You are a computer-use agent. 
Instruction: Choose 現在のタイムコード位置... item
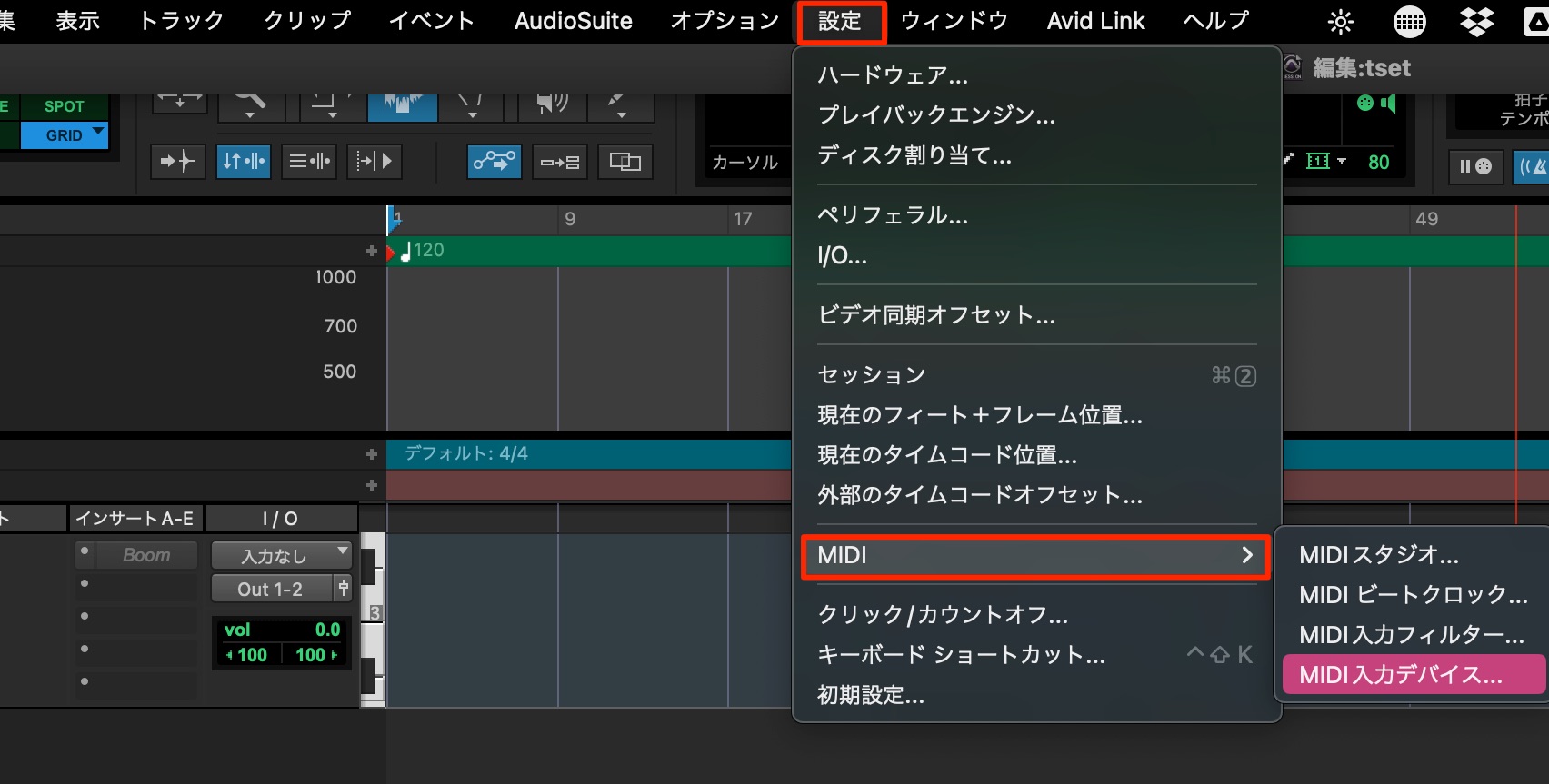tap(1037, 455)
